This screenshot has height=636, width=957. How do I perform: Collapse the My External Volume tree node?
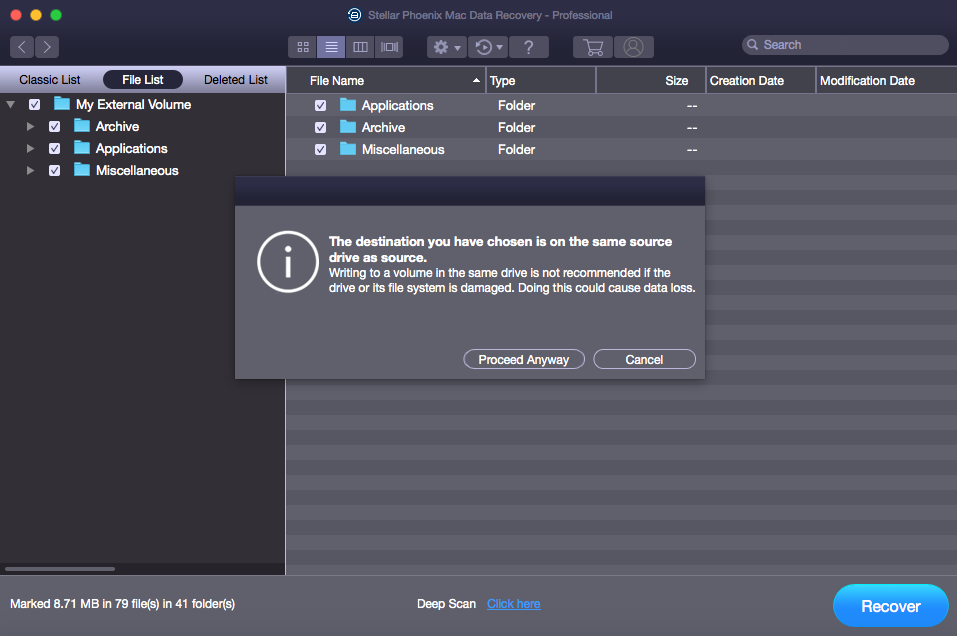click(10, 104)
